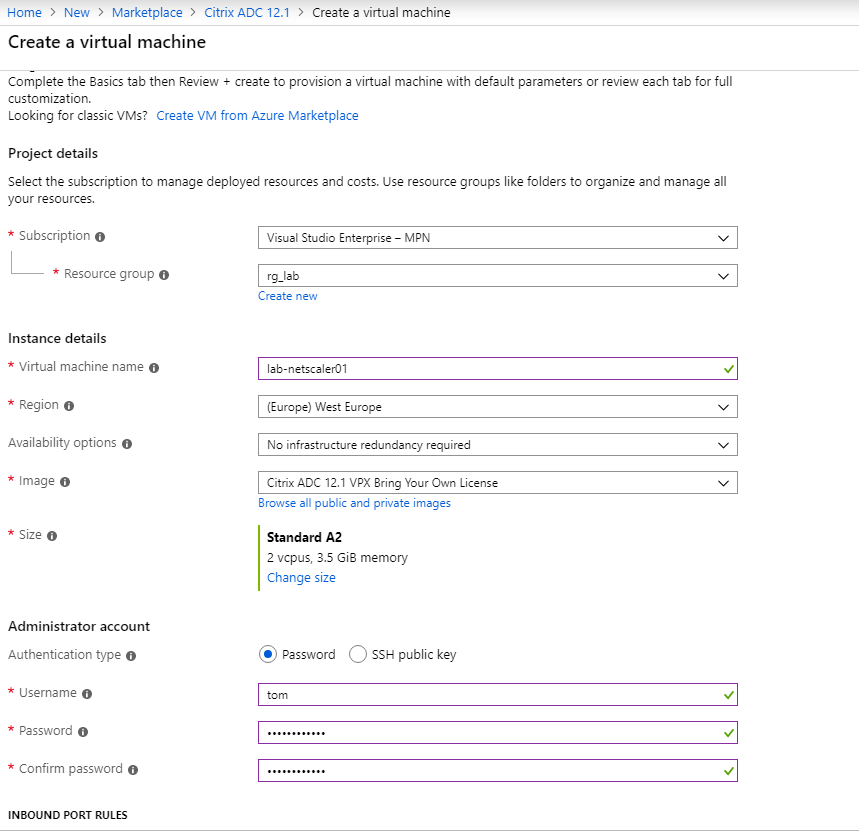
Task: Select the SSH public key radio button
Action: pyautogui.click(x=357, y=654)
